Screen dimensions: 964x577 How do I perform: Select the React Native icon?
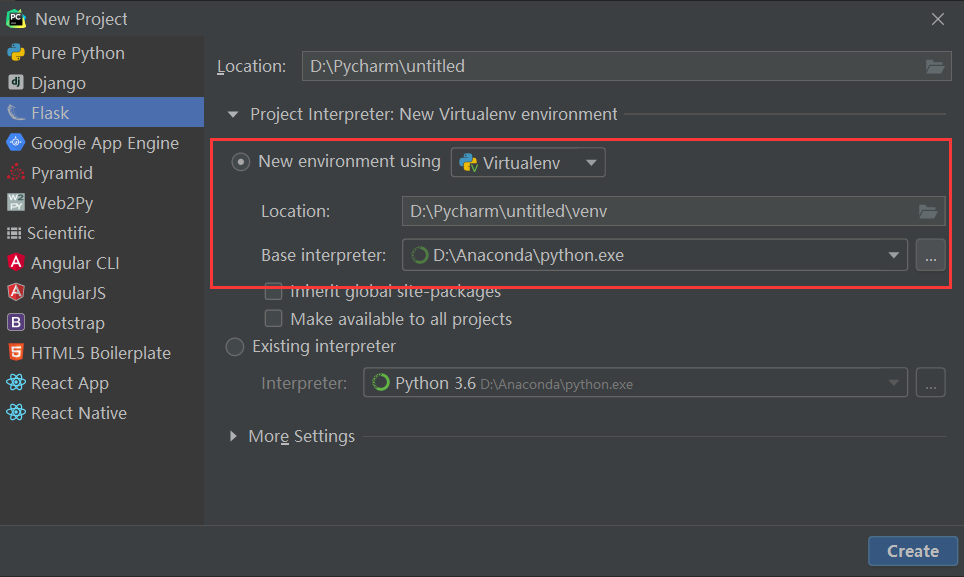click(x=16, y=412)
